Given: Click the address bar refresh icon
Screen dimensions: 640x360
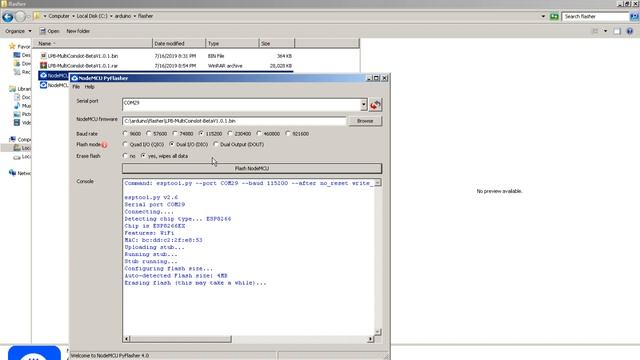Looking at the screenshot, I should point(554,16).
